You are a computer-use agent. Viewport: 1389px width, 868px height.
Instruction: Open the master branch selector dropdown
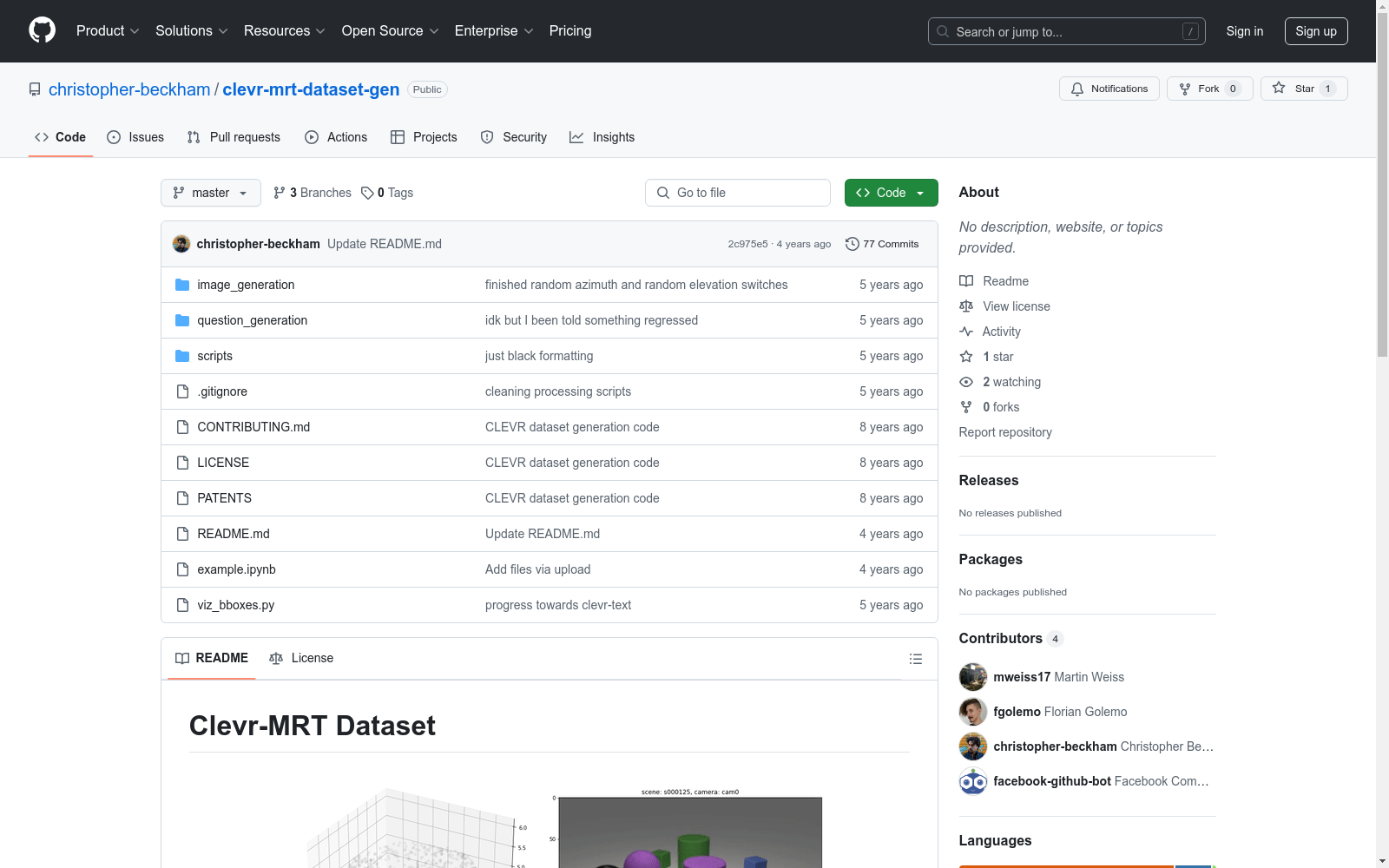[x=211, y=193]
